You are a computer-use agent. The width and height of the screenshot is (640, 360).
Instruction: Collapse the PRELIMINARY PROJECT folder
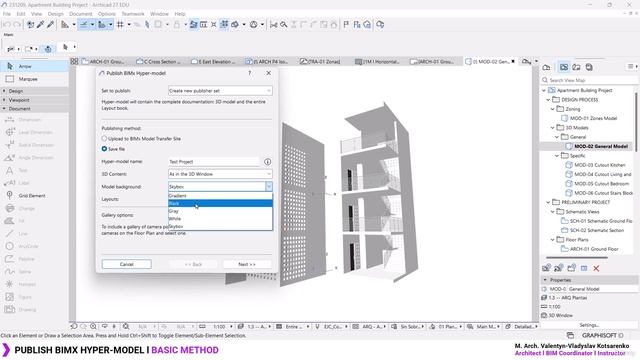pyautogui.click(x=548, y=202)
